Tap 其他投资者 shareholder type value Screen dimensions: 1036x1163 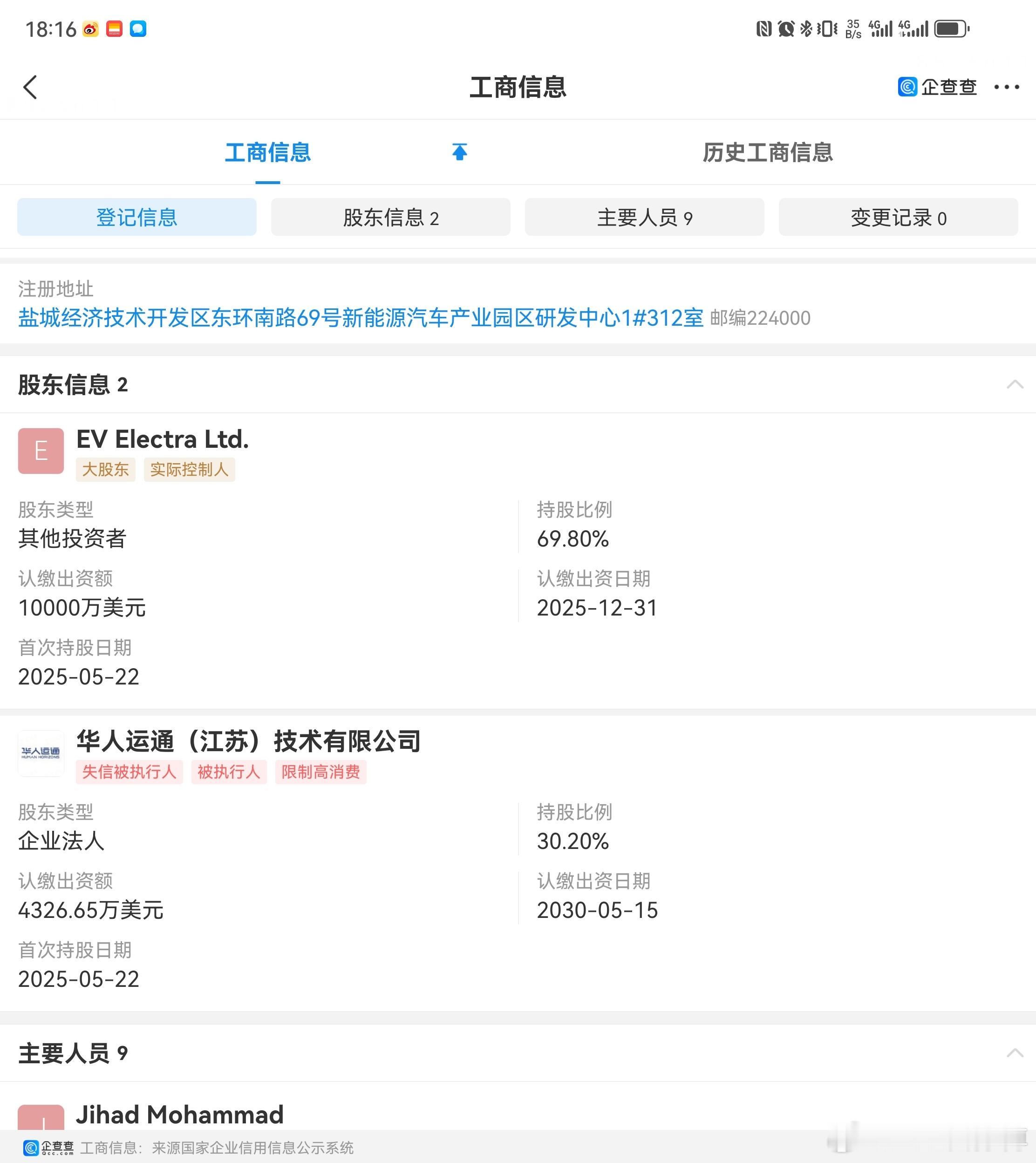(72, 539)
